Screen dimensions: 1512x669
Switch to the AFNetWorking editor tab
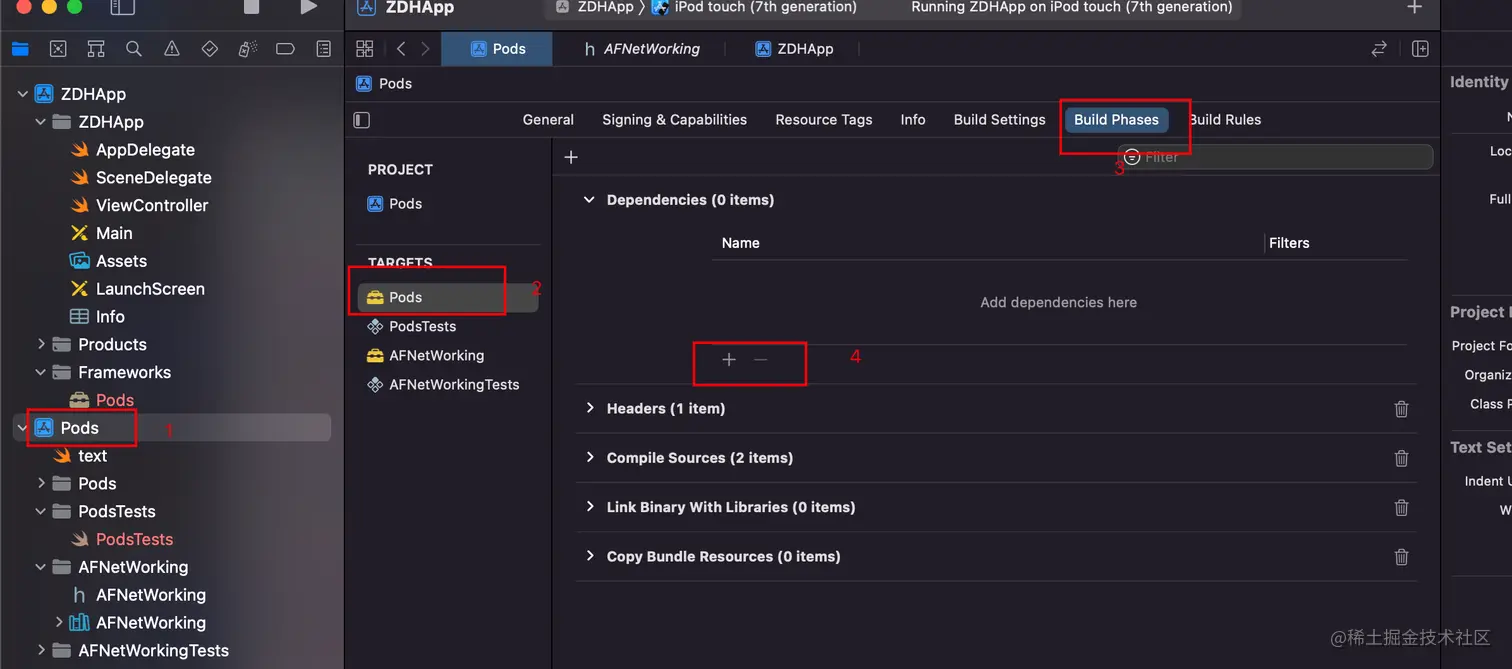pyautogui.click(x=641, y=49)
